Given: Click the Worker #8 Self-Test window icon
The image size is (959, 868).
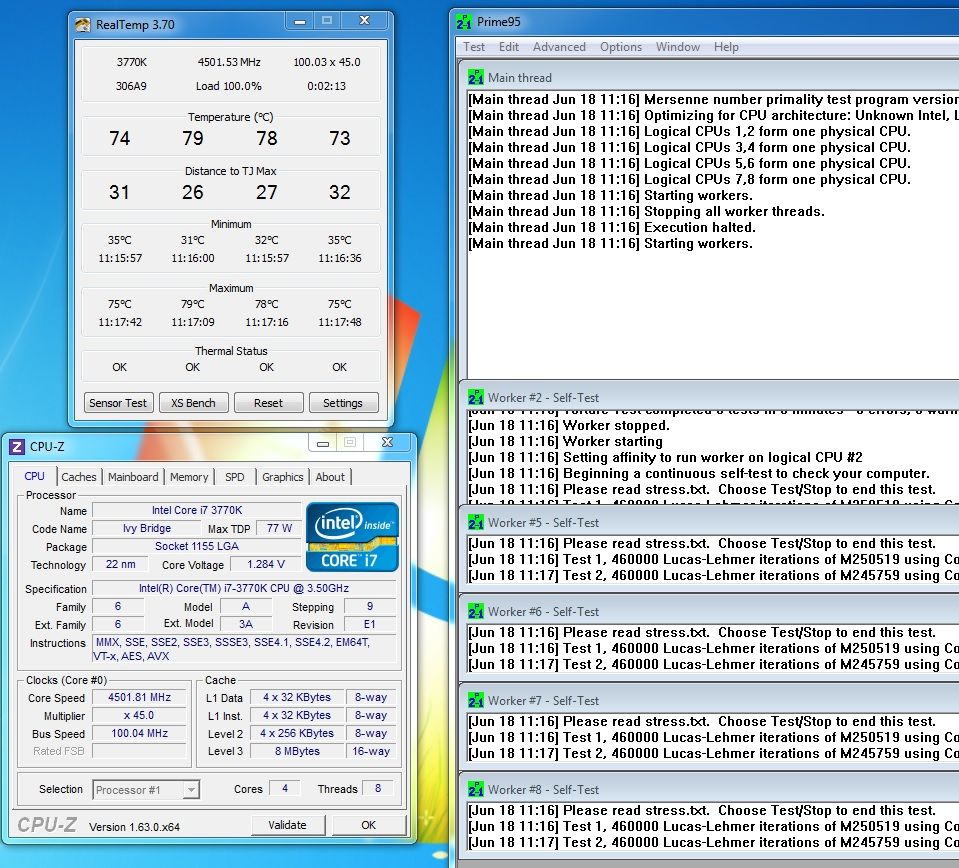Looking at the screenshot, I should [x=476, y=790].
